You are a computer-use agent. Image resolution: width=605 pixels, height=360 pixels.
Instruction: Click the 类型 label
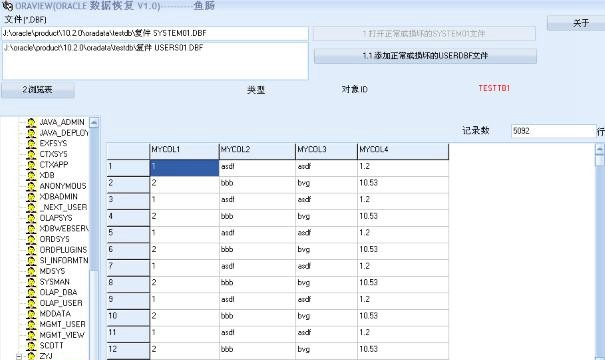point(256,90)
